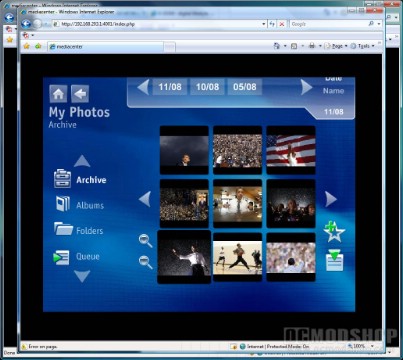Image resolution: width=403 pixels, height=360 pixels.
Task: Go back with the left-arrow button
Action: (x=80, y=94)
